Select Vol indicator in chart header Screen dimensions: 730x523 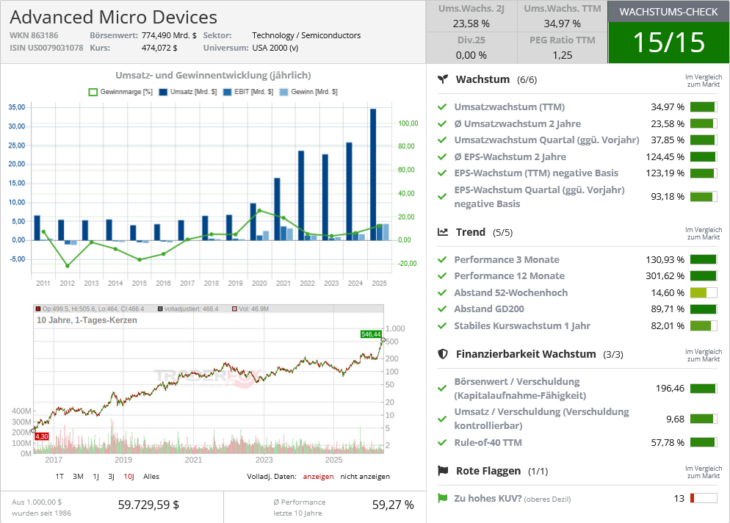[250, 309]
